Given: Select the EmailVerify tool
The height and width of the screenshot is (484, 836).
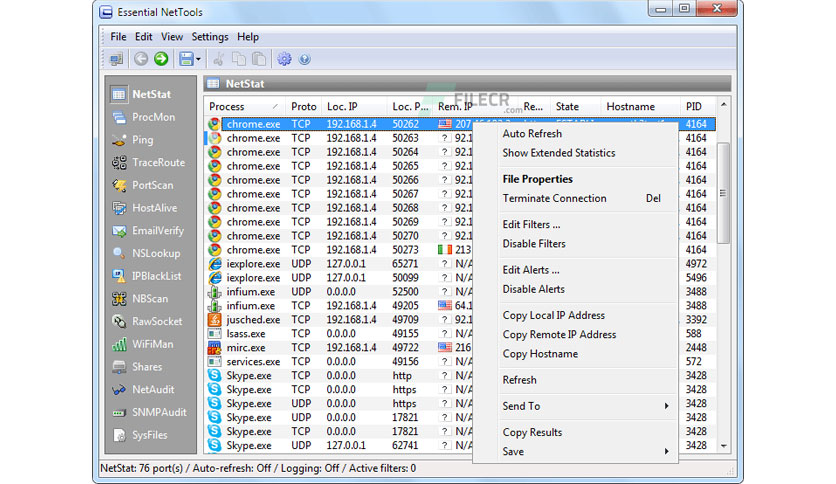Looking at the screenshot, I should [x=148, y=231].
